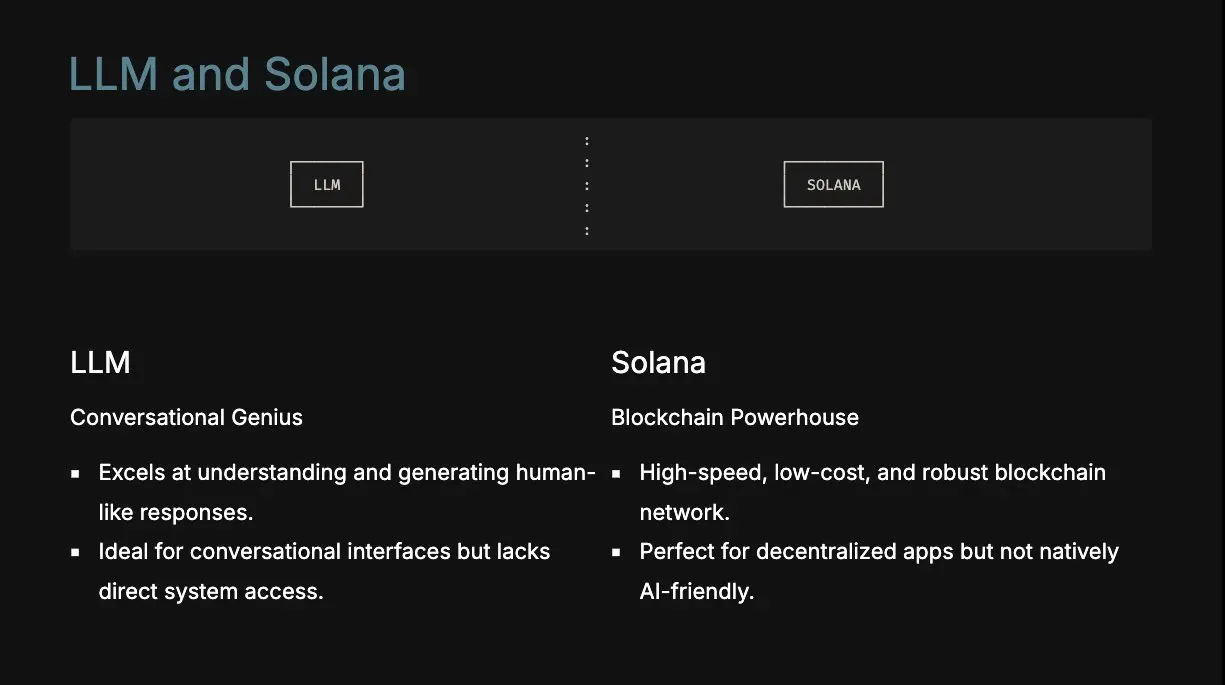Select the text 'AI-friendly.'
This screenshot has height=685, width=1225.
coord(696,591)
